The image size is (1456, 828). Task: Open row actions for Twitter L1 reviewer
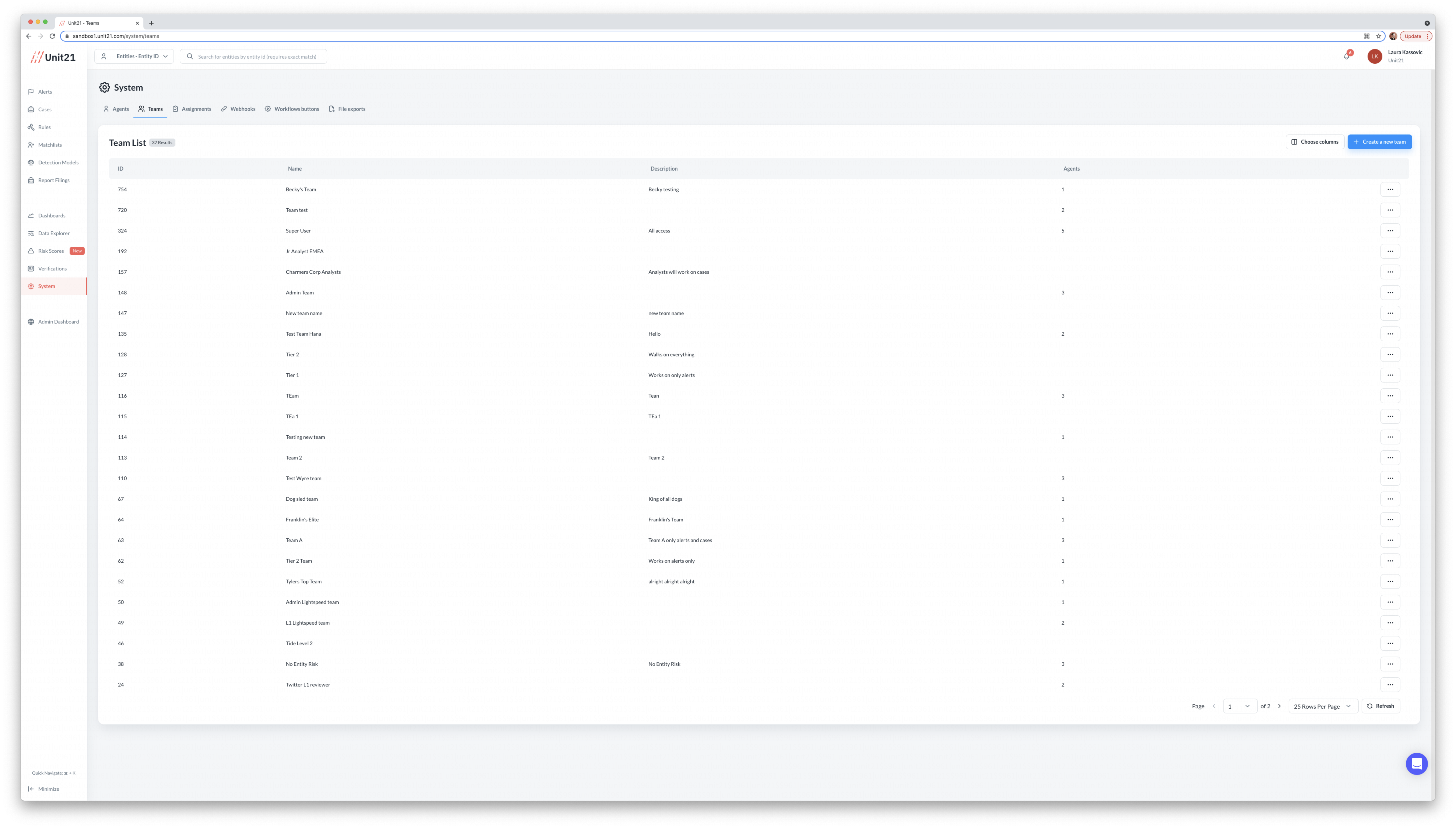coord(1390,685)
